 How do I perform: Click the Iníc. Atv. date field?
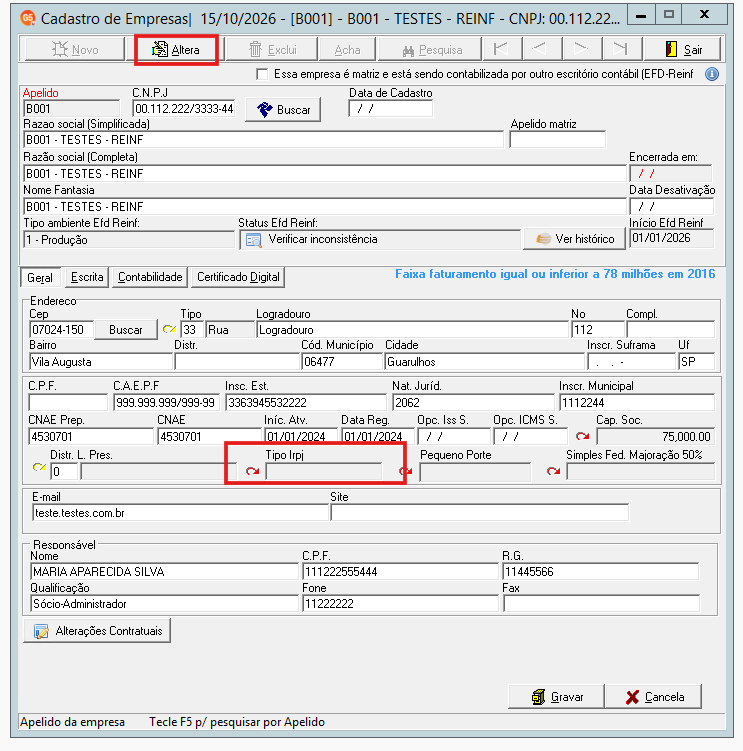(300, 436)
